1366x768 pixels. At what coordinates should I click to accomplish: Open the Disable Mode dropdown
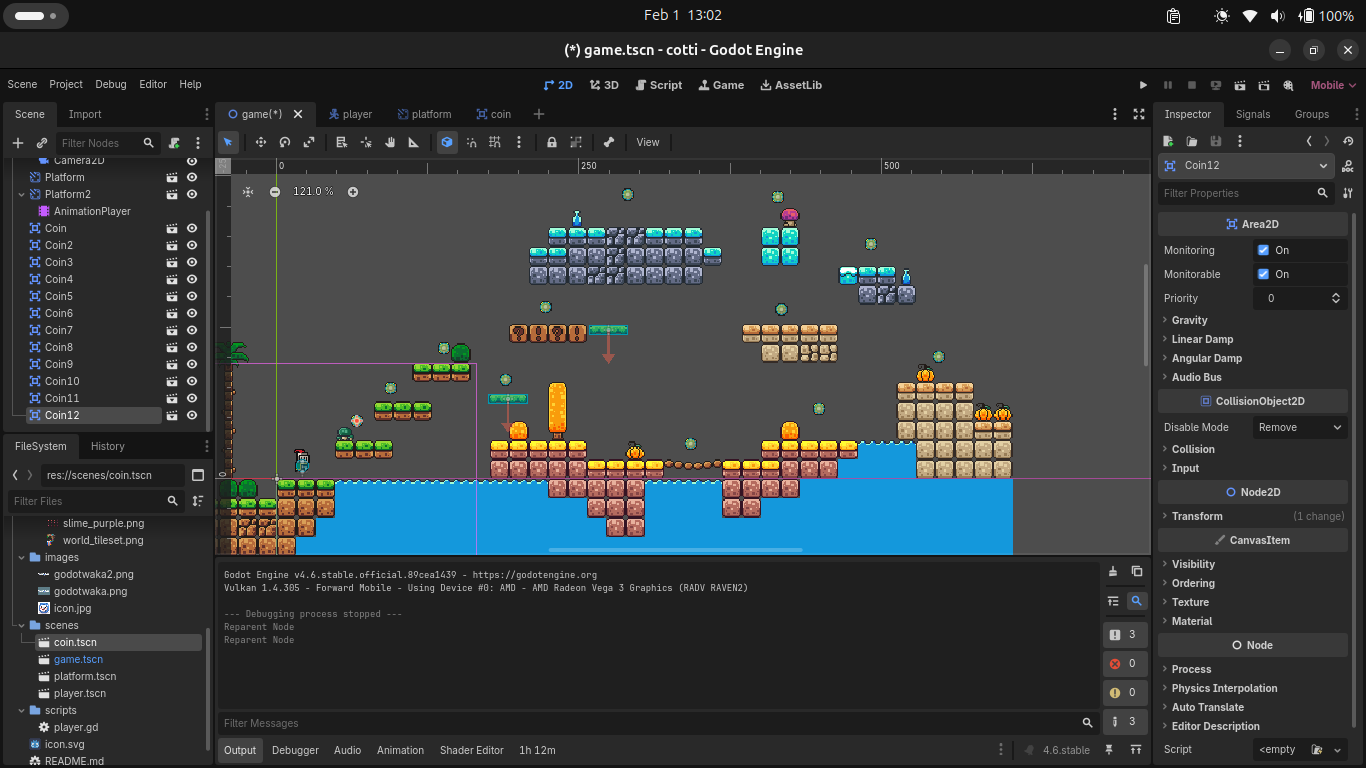point(1300,427)
